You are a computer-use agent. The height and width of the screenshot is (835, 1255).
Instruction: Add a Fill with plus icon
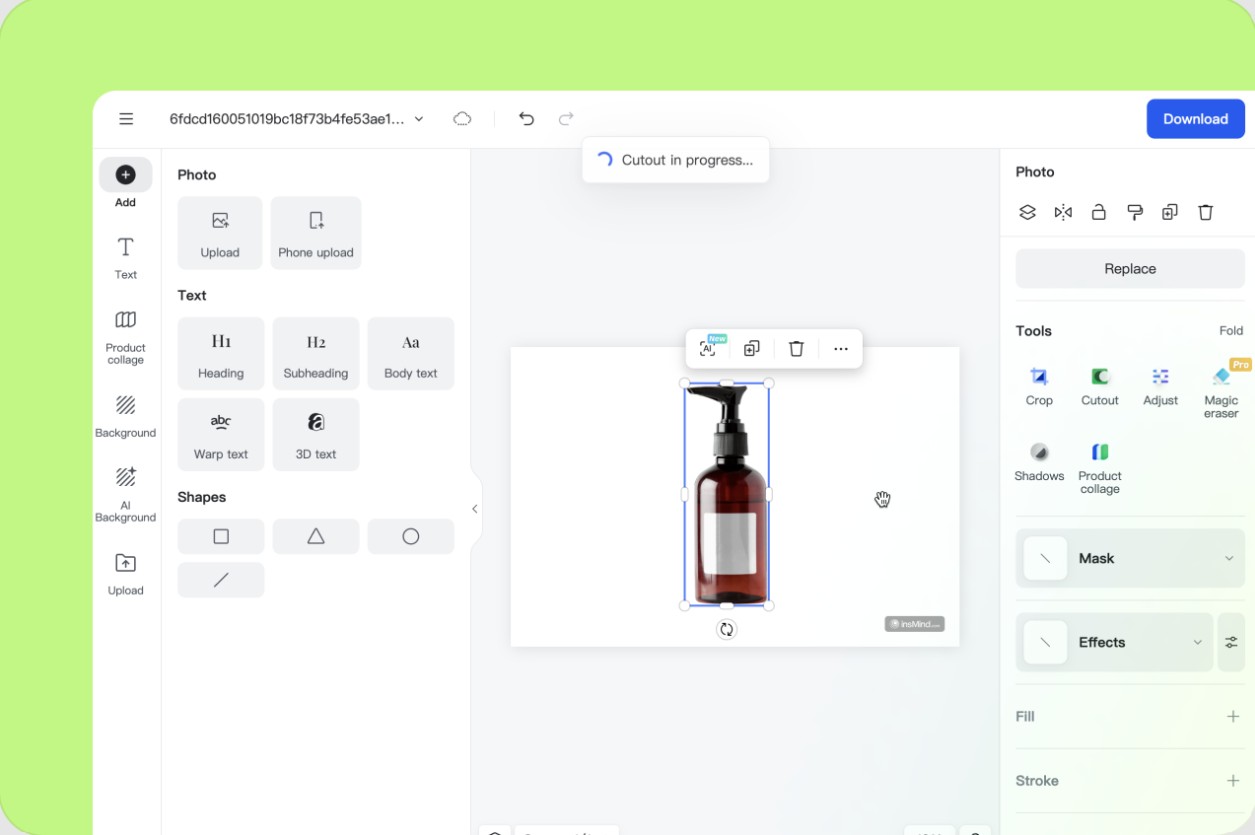[1233, 716]
